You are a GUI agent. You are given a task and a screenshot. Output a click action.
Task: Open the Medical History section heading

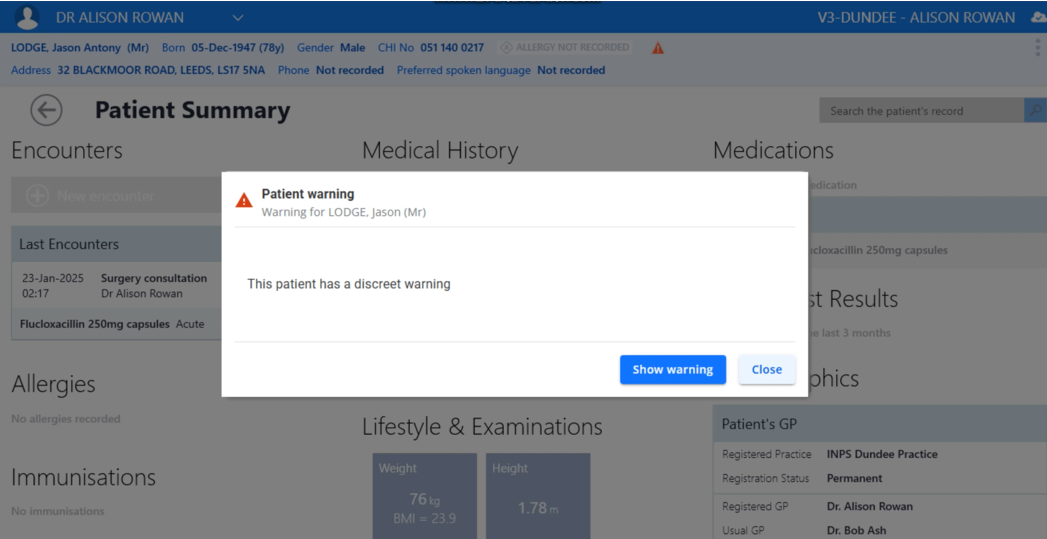coord(440,150)
